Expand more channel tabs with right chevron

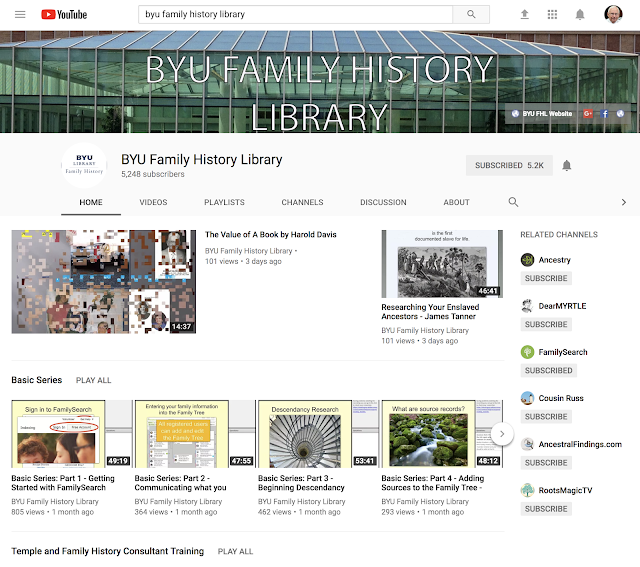pos(623,202)
